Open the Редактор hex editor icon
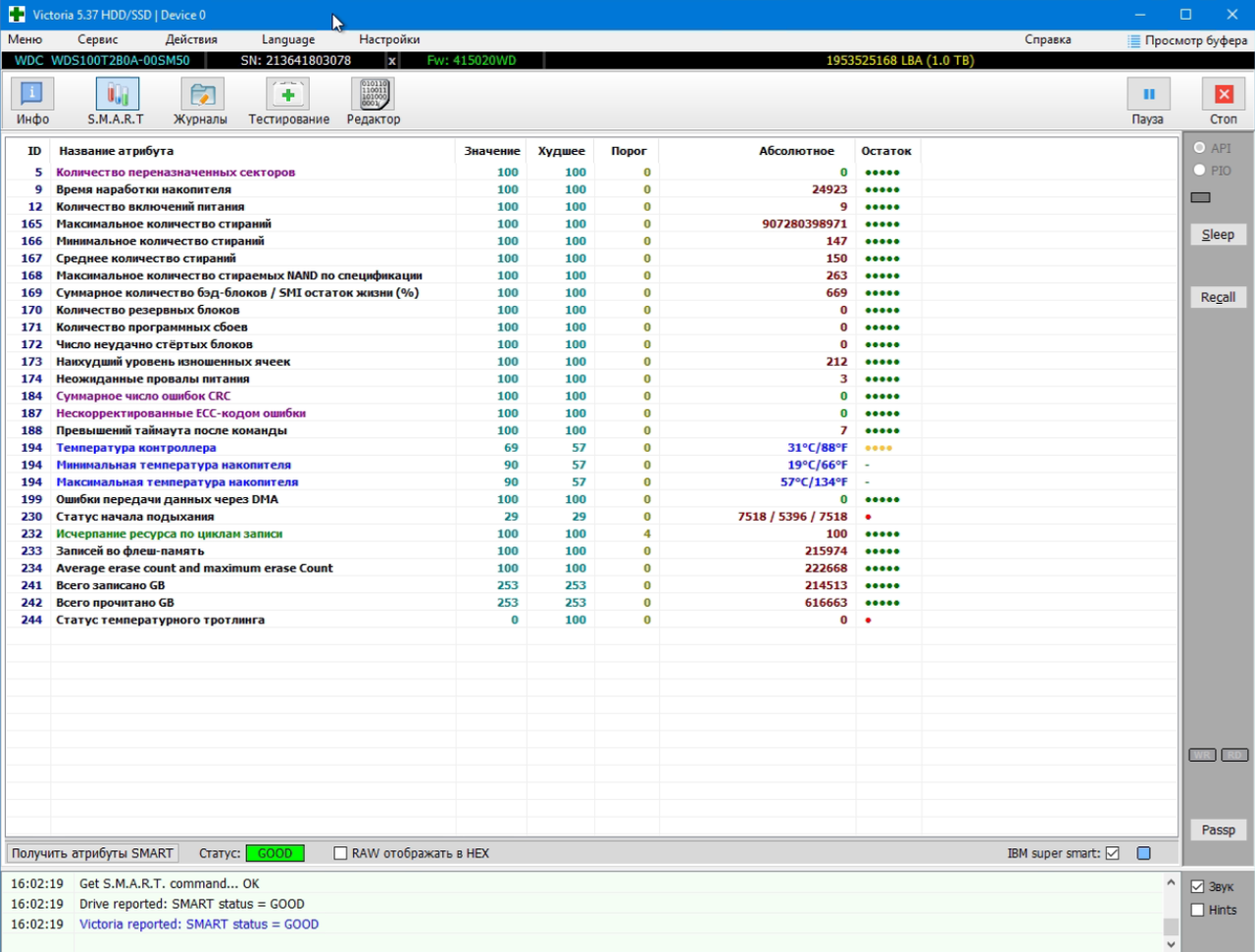The width and height of the screenshot is (1255, 952). [373, 95]
